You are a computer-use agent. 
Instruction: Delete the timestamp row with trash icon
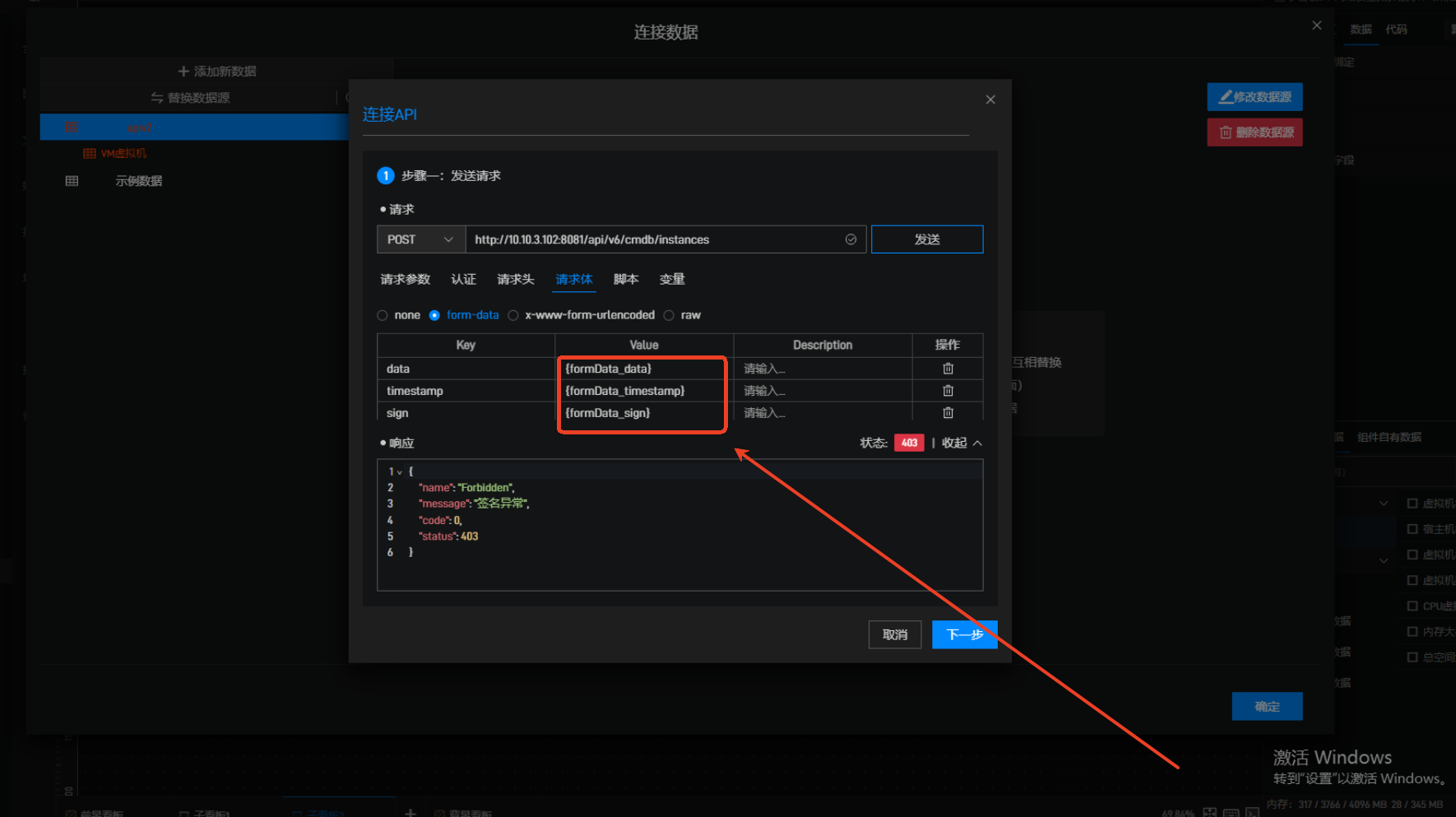click(948, 391)
